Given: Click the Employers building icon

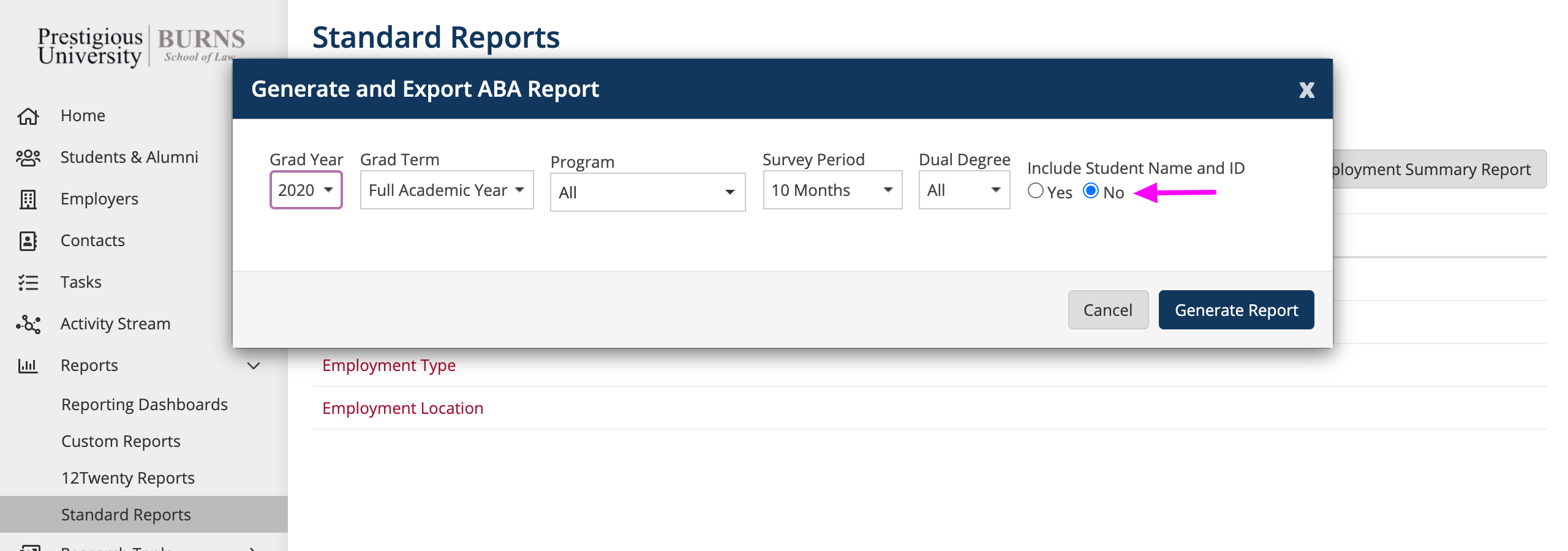Looking at the screenshot, I should click(28, 199).
